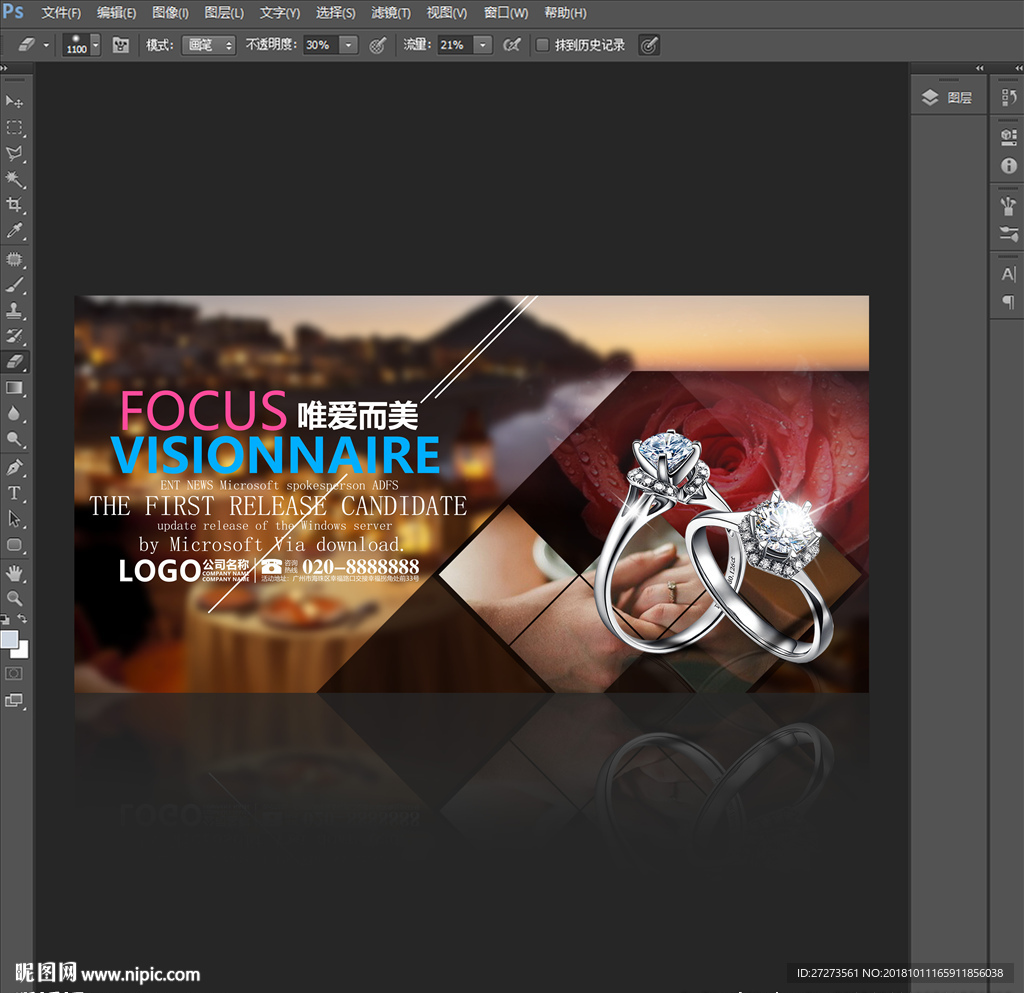Open the 文件(F) menu
1024x993 pixels.
61,13
